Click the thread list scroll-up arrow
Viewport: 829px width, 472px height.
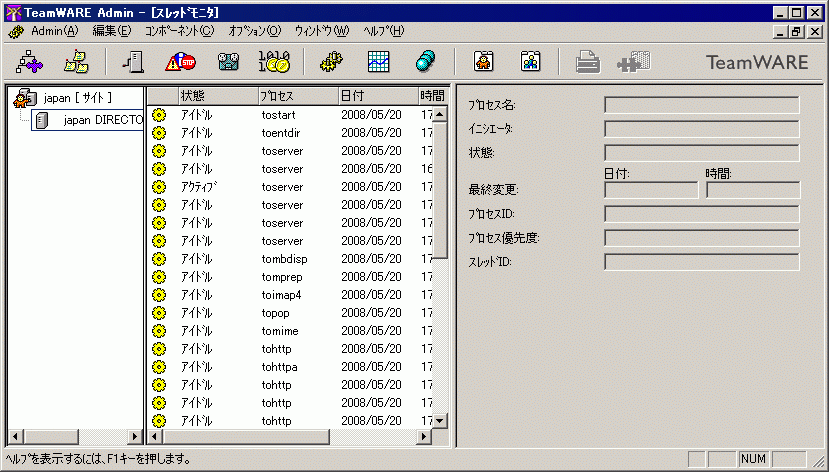pyautogui.click(x=440, y=114)
